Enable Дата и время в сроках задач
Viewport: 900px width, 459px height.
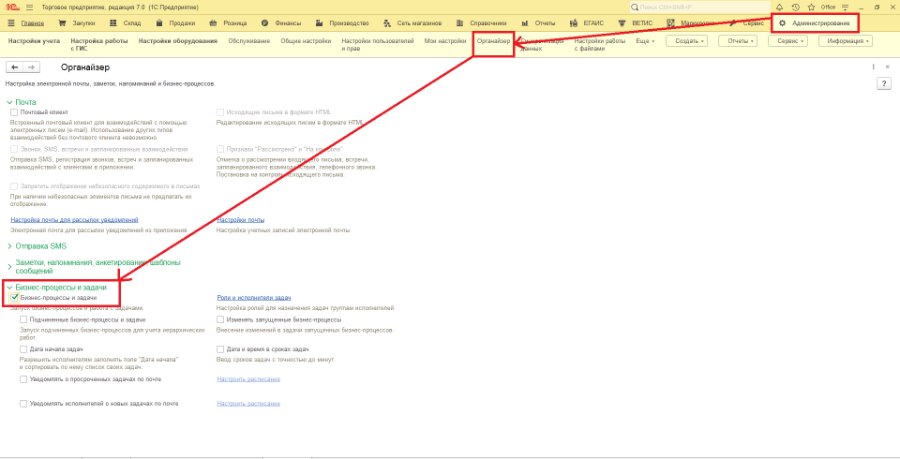point(220,349)
